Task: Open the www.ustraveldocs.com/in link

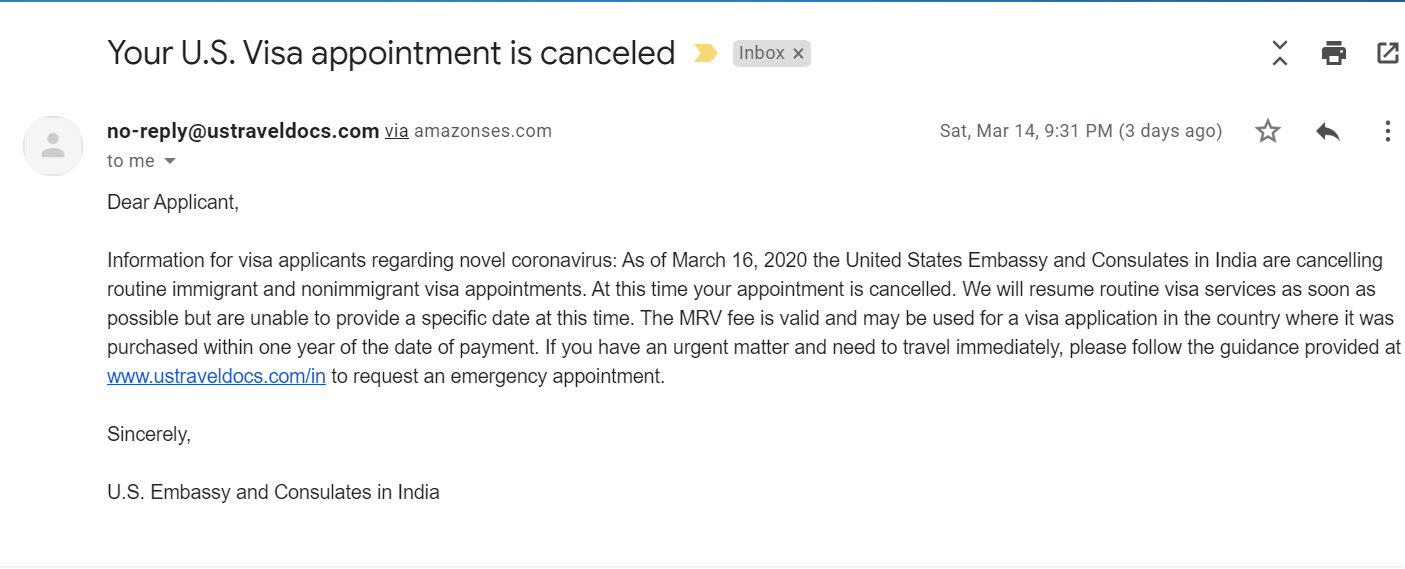Action: coord(216,377)
